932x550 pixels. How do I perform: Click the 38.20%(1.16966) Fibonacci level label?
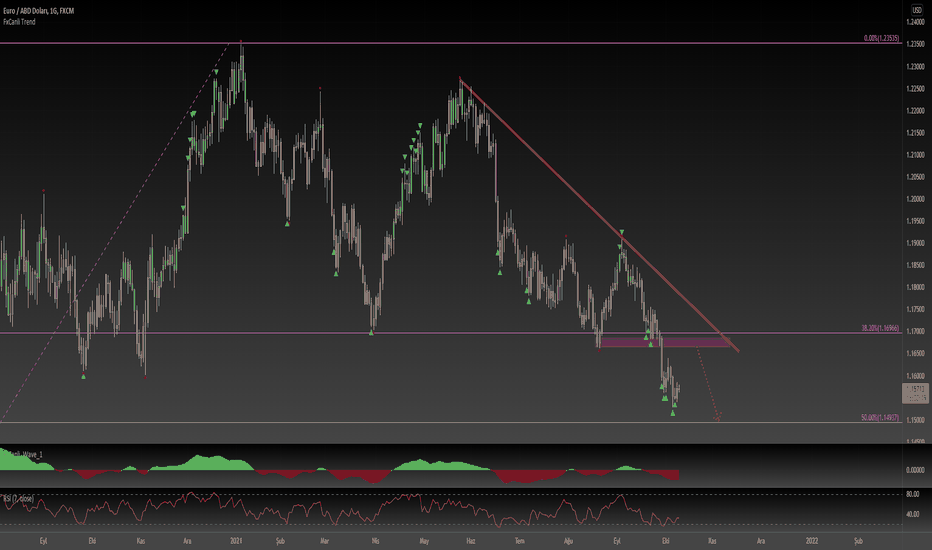[x=880, y=328]
